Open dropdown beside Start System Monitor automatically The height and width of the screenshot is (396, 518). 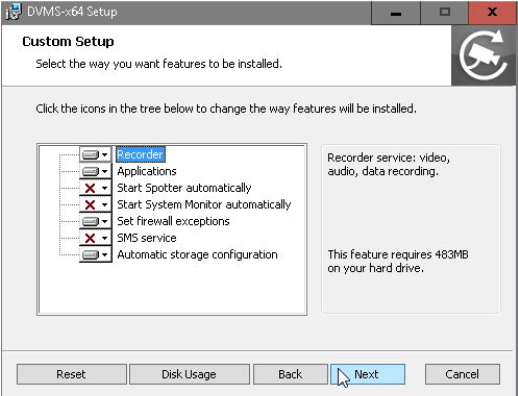pyautogui.click(x=95, y=205)
